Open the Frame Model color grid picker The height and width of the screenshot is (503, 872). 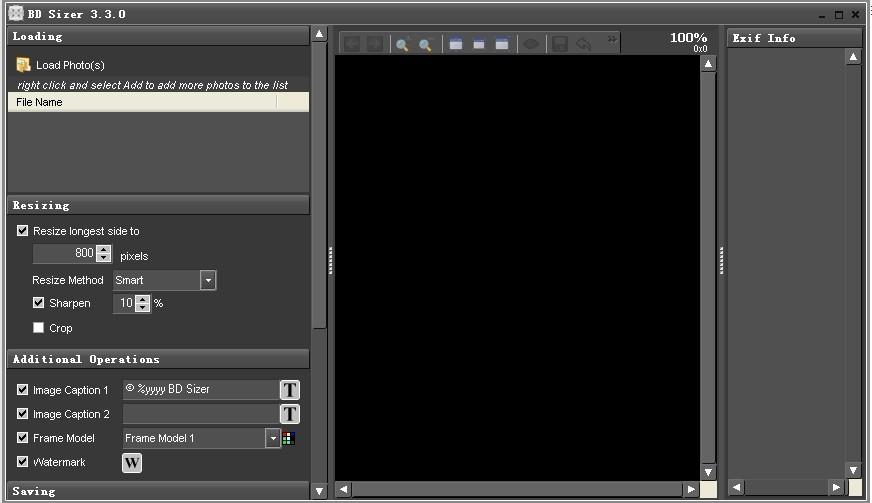click(x=289, y=438)
